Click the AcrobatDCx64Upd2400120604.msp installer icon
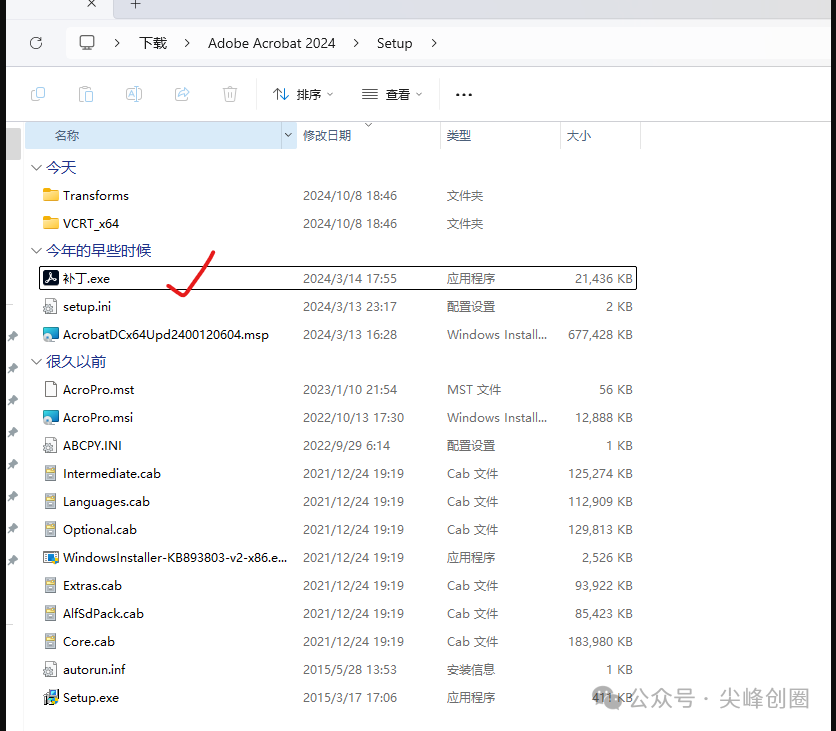 pyautogui.click(x=51, y=334)
